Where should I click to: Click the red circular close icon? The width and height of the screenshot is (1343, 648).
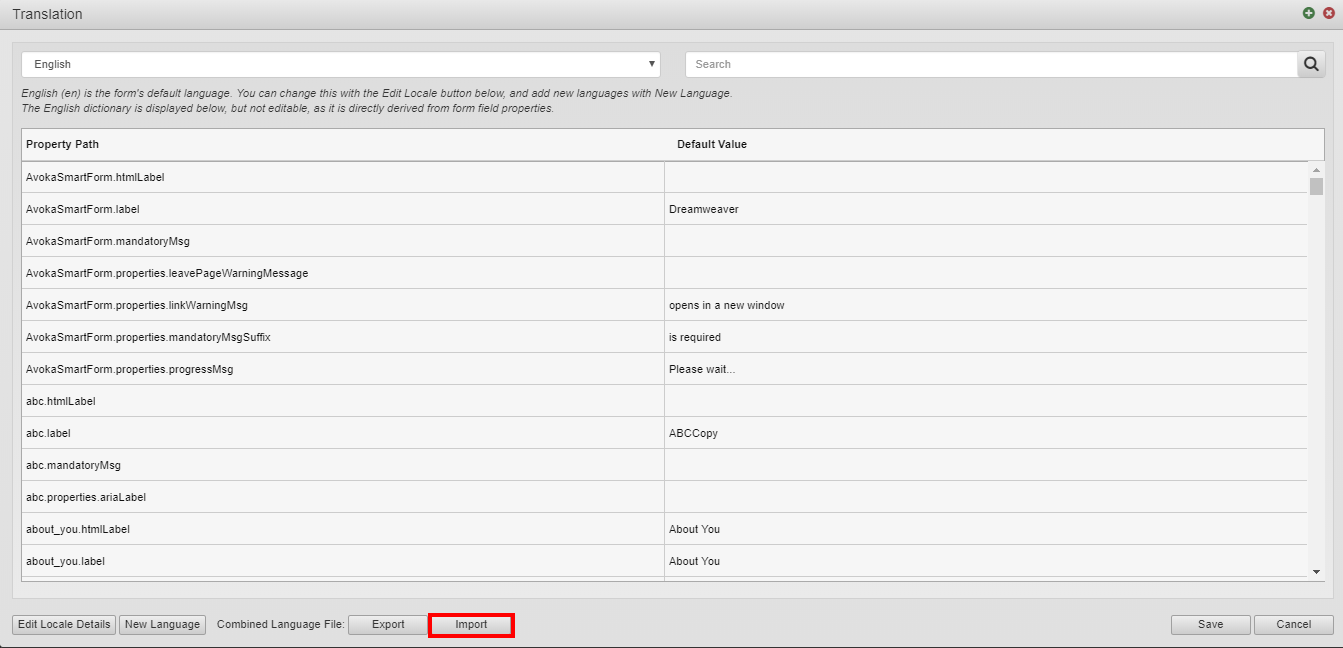1328,13
